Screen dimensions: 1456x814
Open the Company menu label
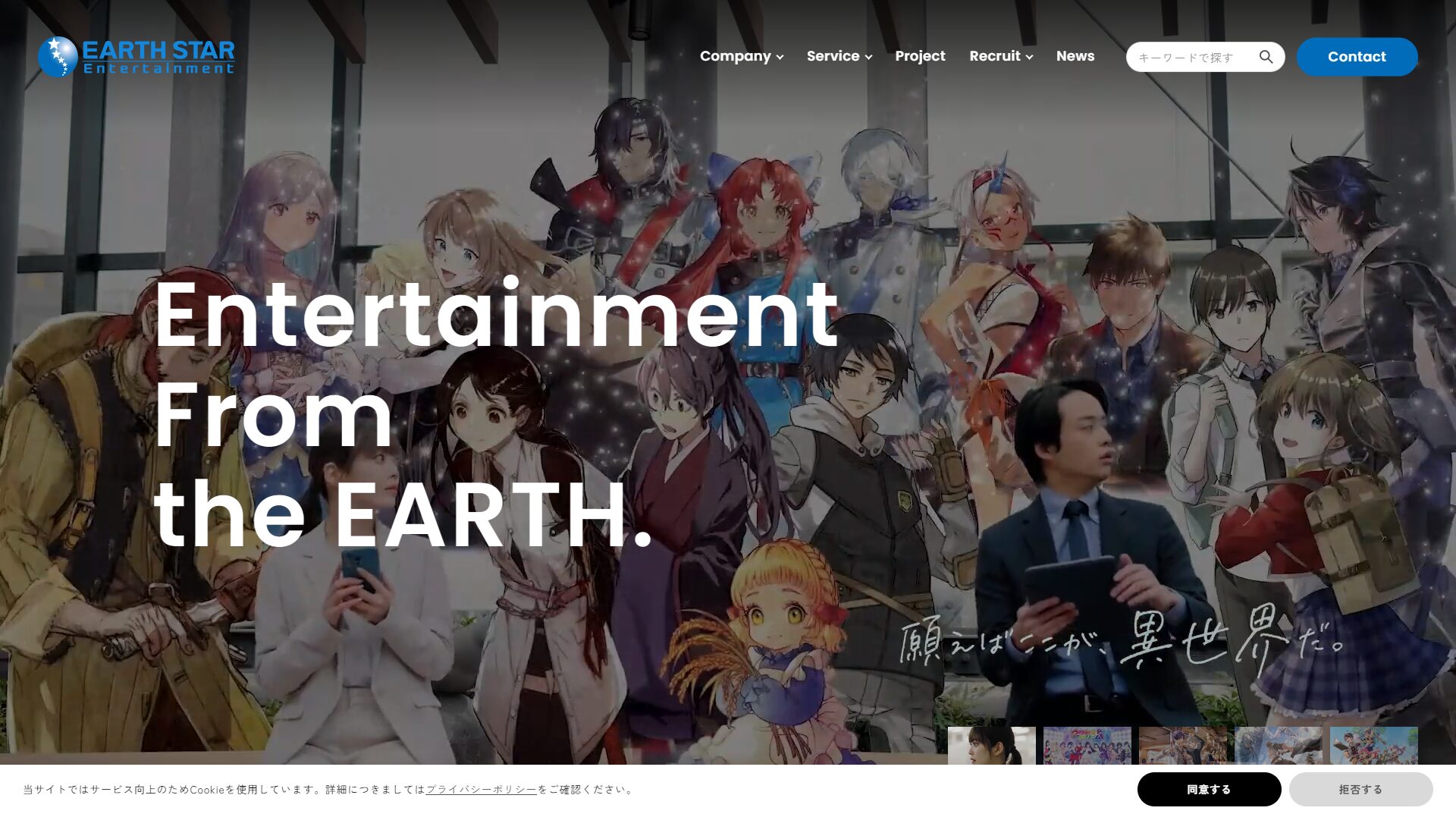tap(735, 56)
